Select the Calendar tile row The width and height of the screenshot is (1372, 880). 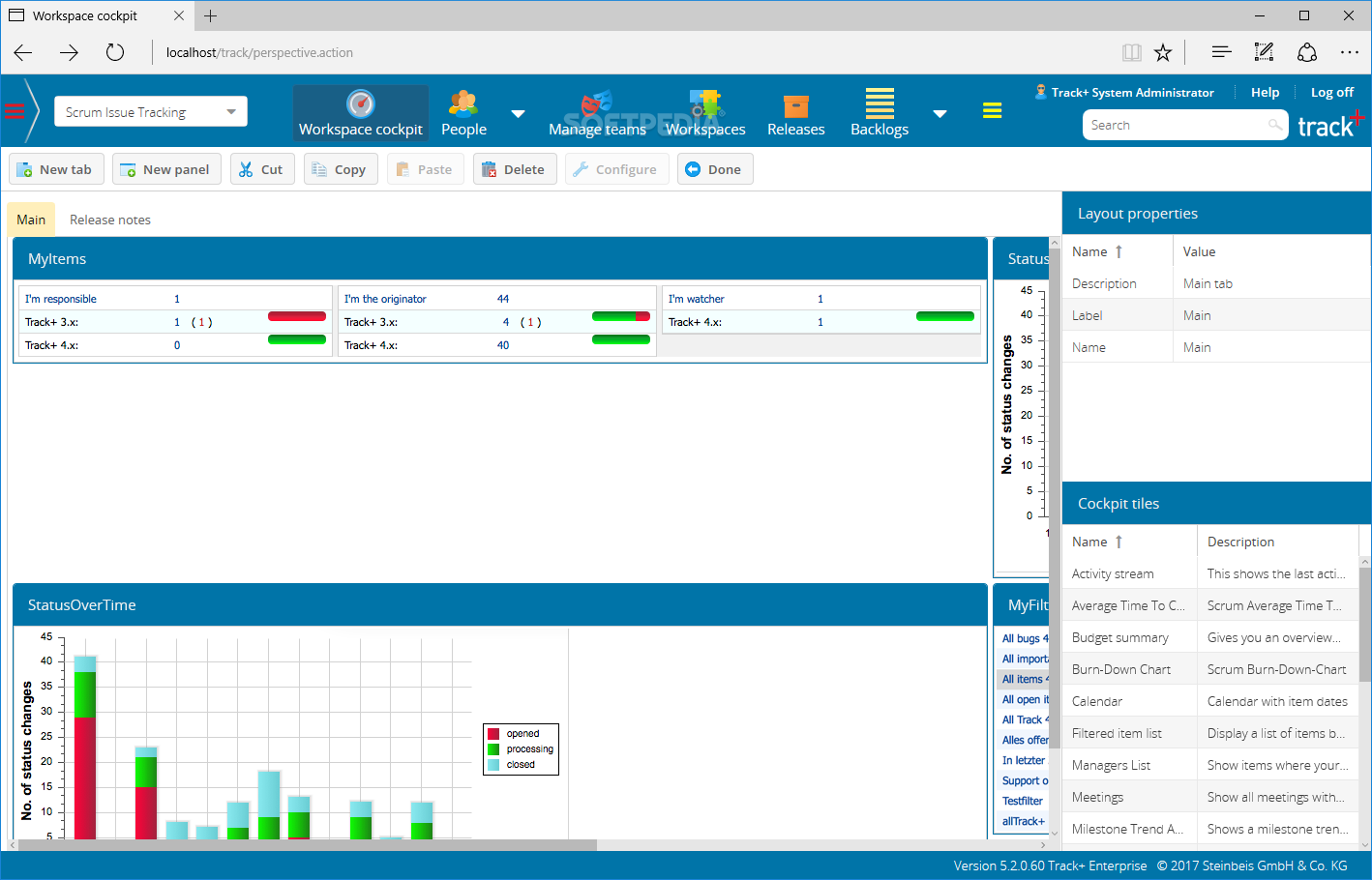(1210, 701)
